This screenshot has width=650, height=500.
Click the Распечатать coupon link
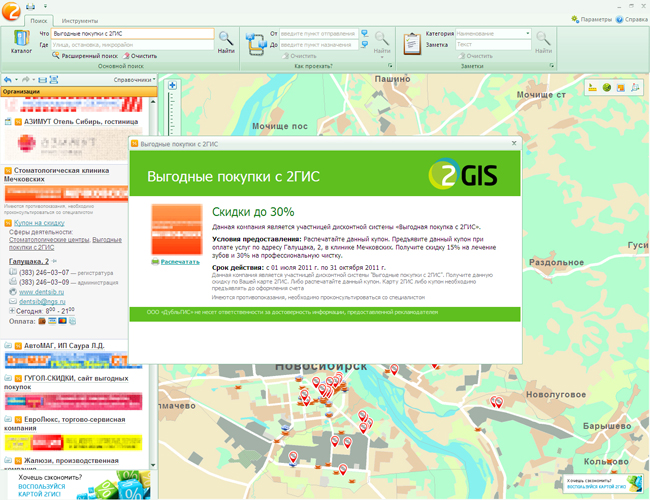pyautogui.click(x=180, y=261)
